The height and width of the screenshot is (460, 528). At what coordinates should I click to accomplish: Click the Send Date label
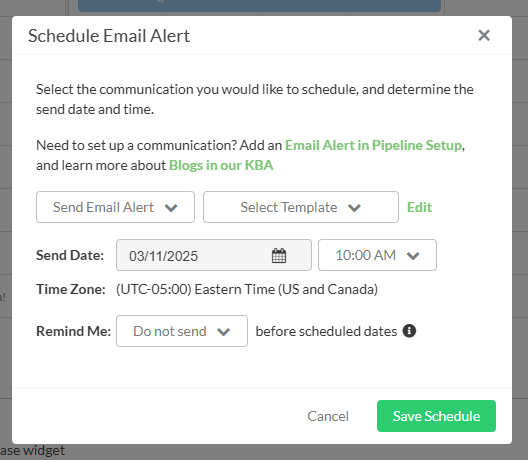(70, 255)
